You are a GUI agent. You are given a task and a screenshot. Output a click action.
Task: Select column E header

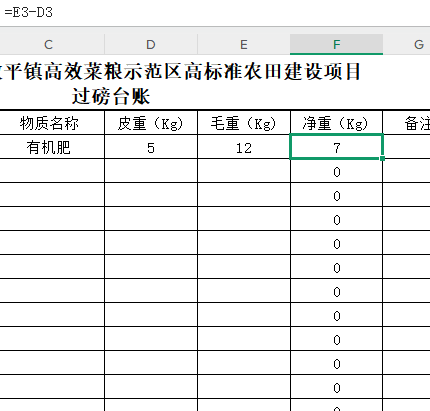[x=244, y=44]
